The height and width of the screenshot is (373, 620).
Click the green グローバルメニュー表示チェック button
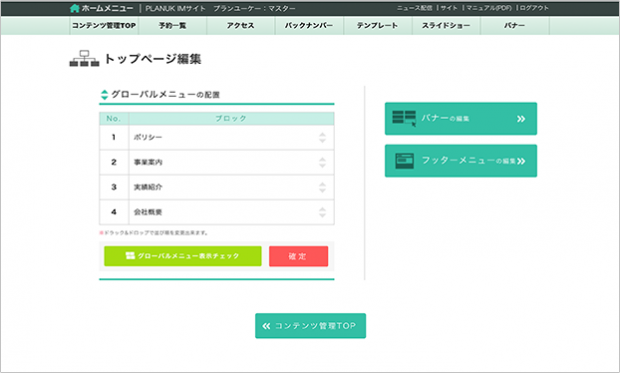183,256
